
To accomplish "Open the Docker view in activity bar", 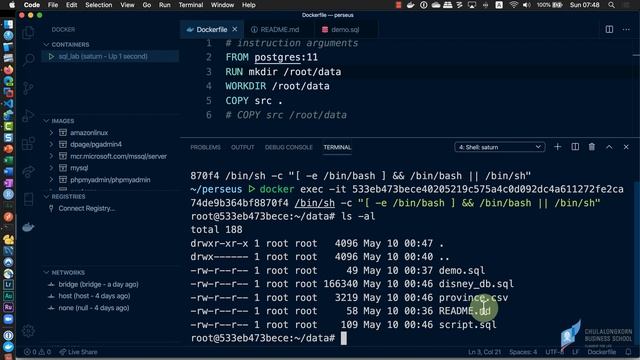I will click(28, 227).
